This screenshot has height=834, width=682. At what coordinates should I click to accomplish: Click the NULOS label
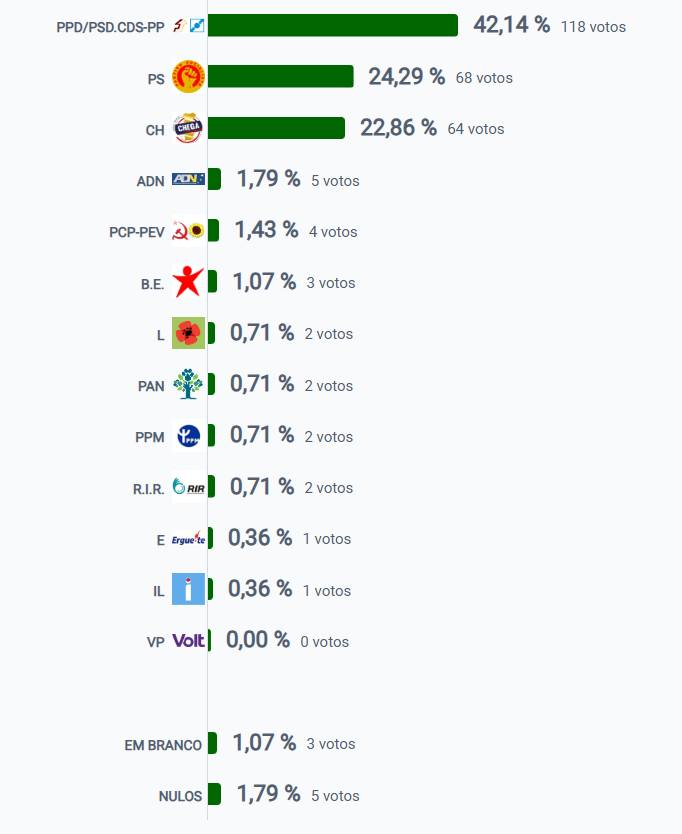[x=180, y=796]
